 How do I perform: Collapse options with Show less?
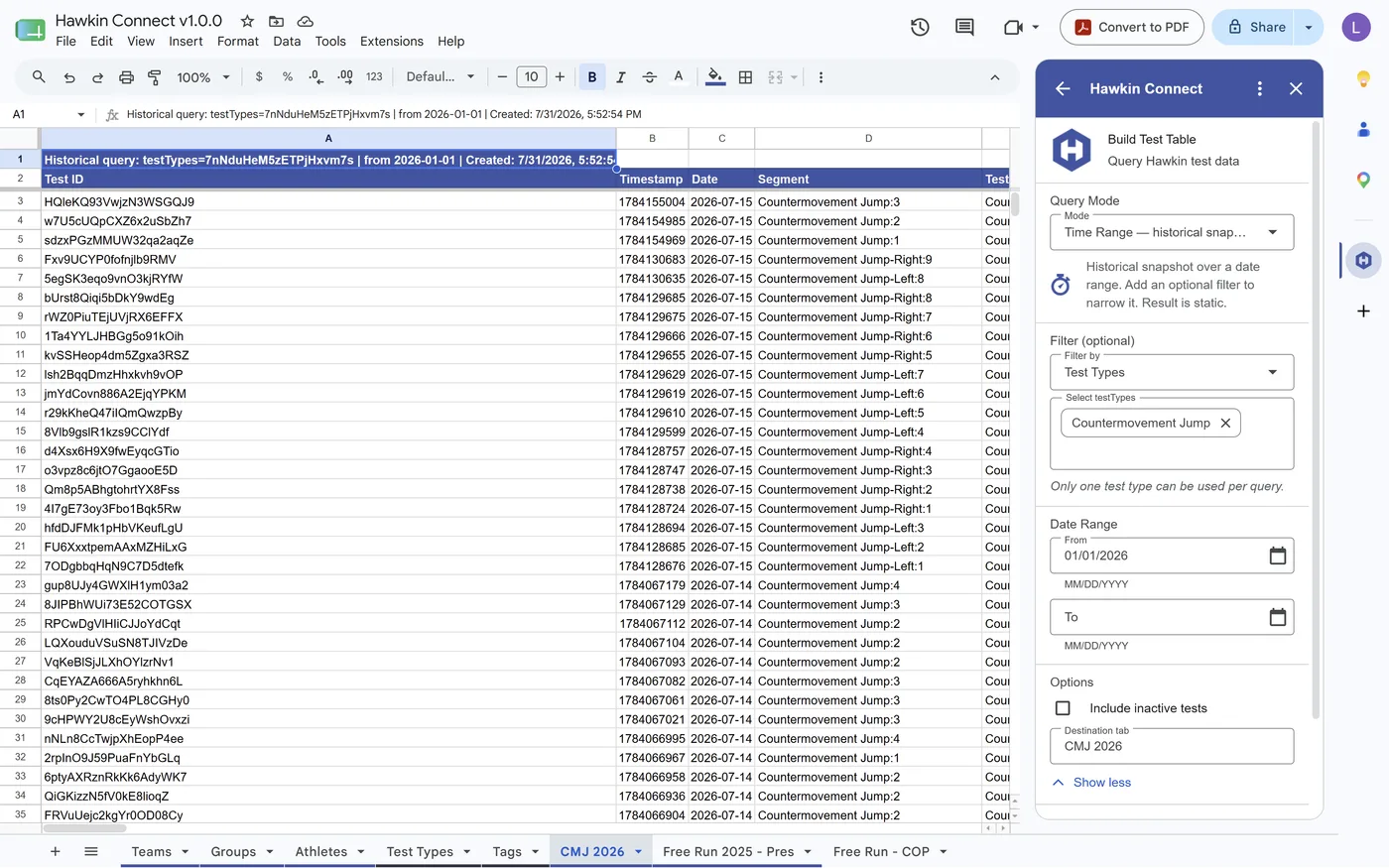click(1091, 783)
